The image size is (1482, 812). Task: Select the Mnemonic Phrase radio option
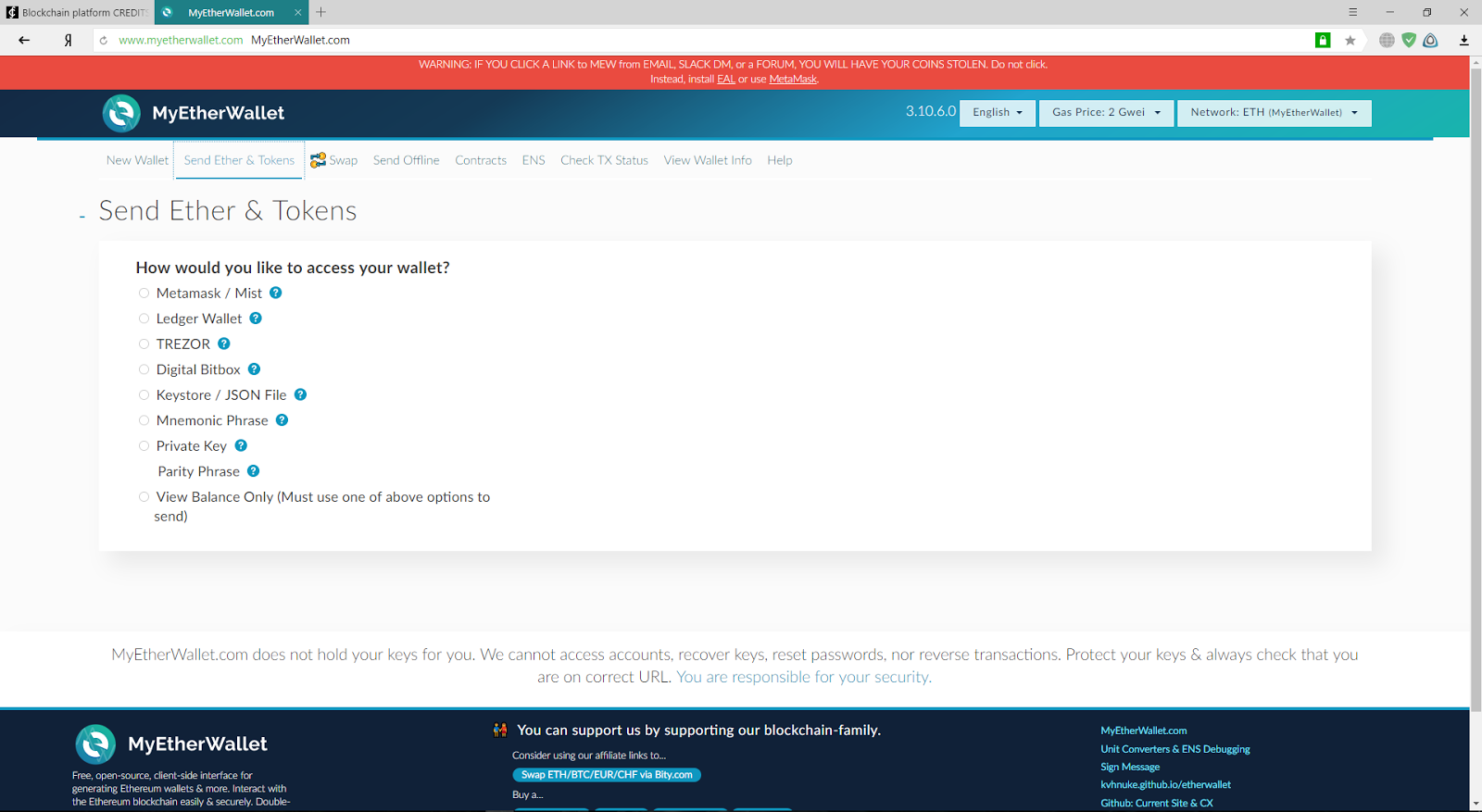144,420
